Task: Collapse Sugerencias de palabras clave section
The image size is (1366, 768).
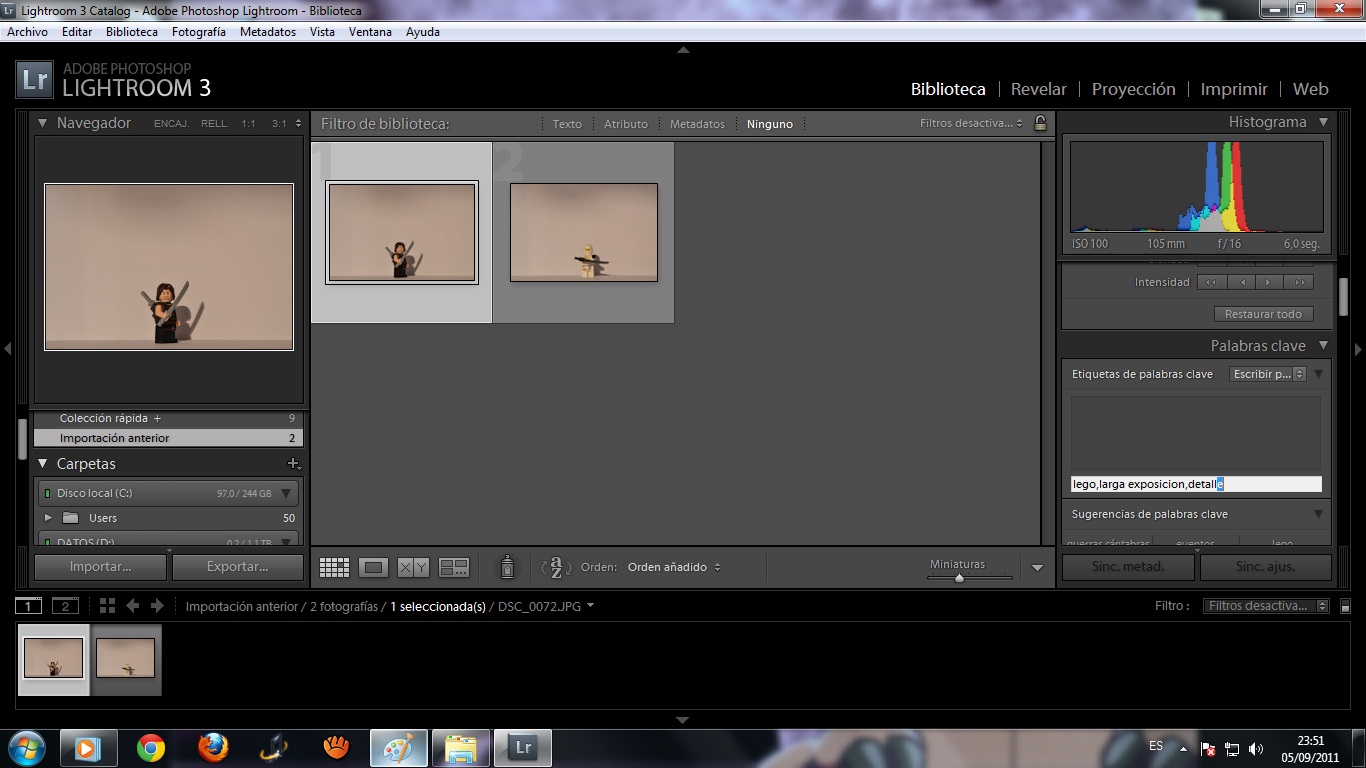Action: click(1319, 514)
